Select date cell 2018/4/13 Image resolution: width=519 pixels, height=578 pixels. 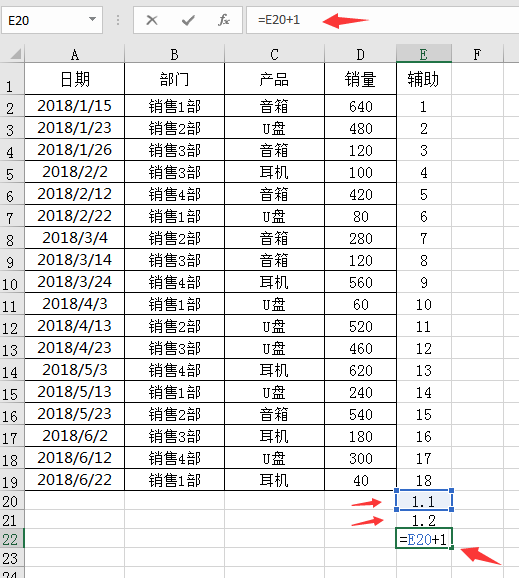tap(74, 326)
